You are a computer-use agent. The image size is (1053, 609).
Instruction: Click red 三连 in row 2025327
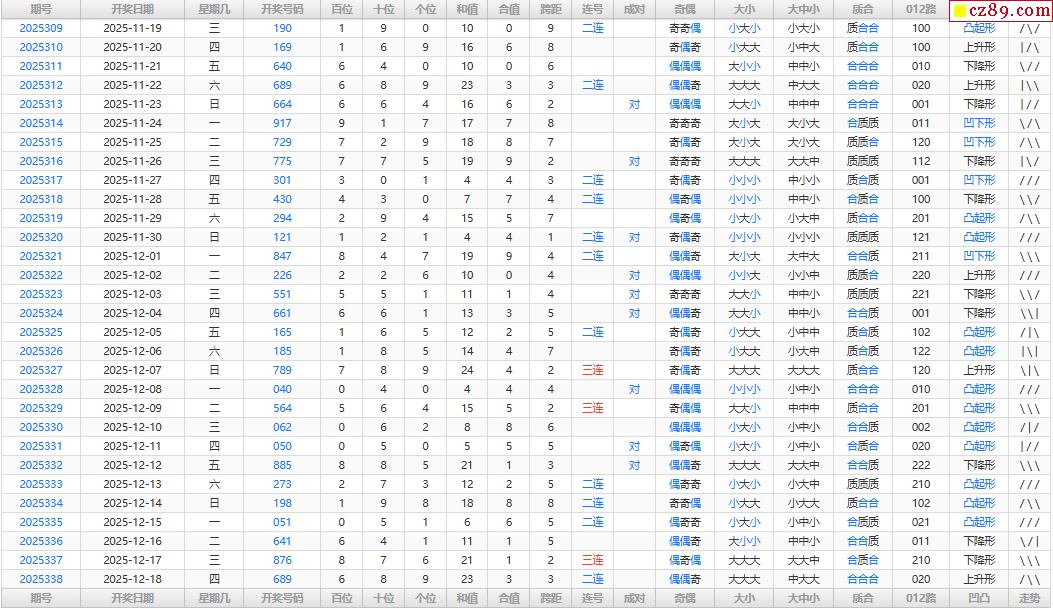(x=593, y=370)
